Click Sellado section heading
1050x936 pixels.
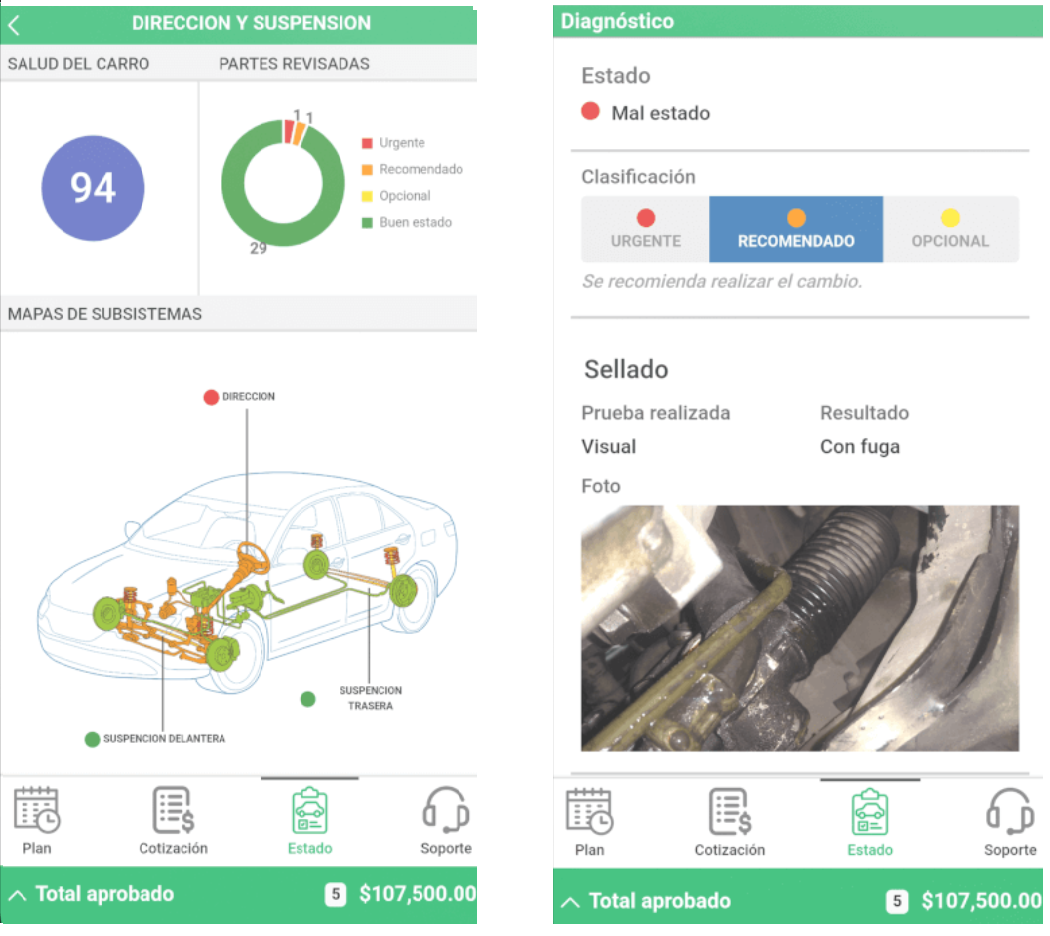626,370
